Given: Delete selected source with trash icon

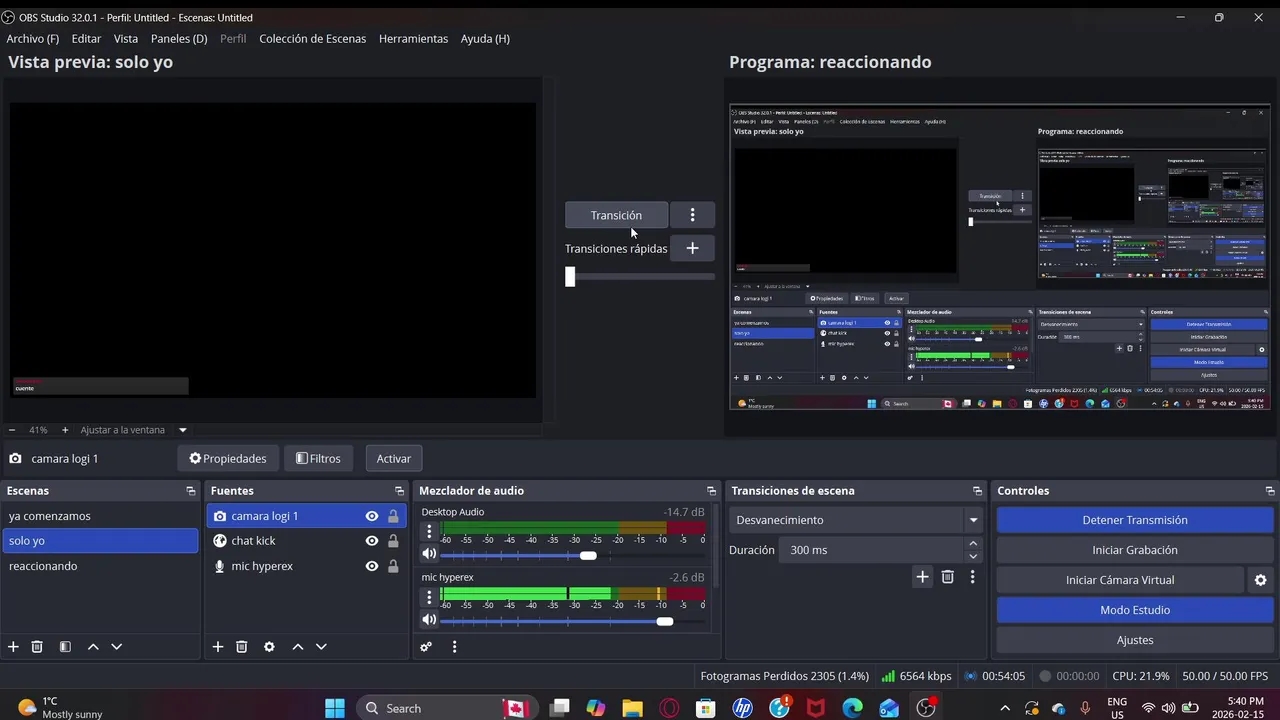Looking at the screenshot, I should coord(242,647).
